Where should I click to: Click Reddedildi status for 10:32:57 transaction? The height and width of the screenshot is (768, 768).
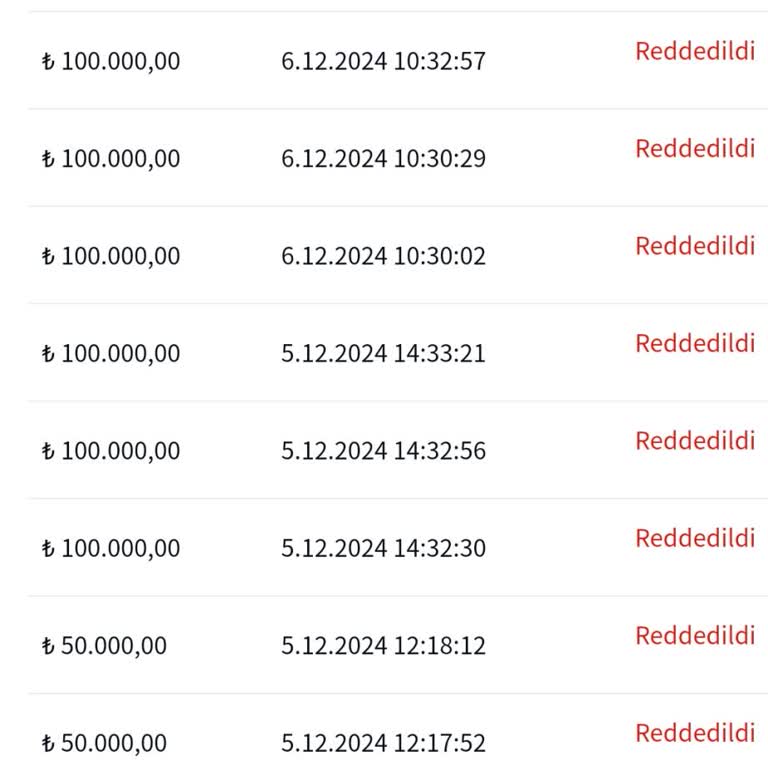(x=695, y=51)
